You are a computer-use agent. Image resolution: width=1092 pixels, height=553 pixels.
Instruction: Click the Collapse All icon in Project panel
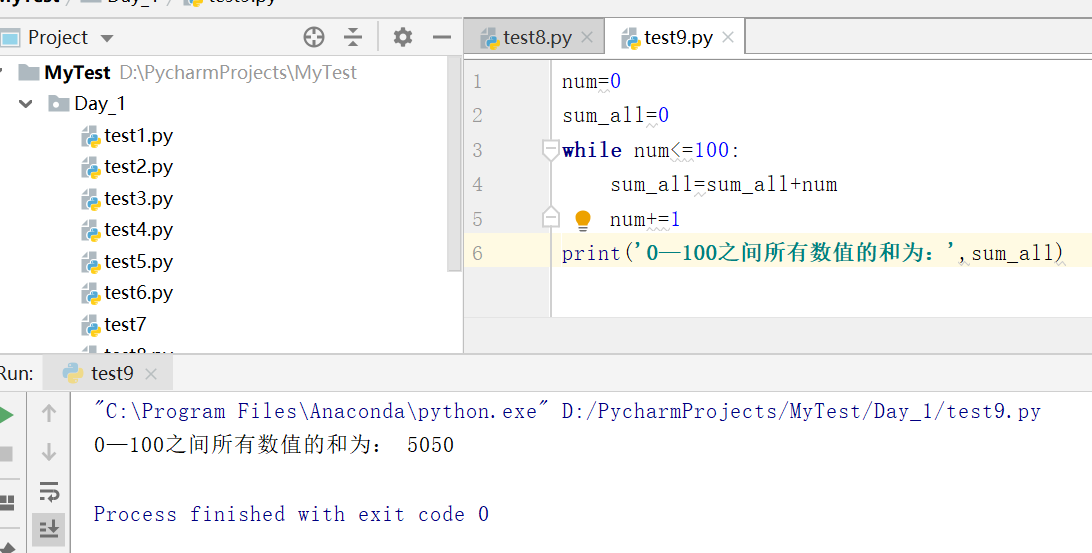pos(353,37)
